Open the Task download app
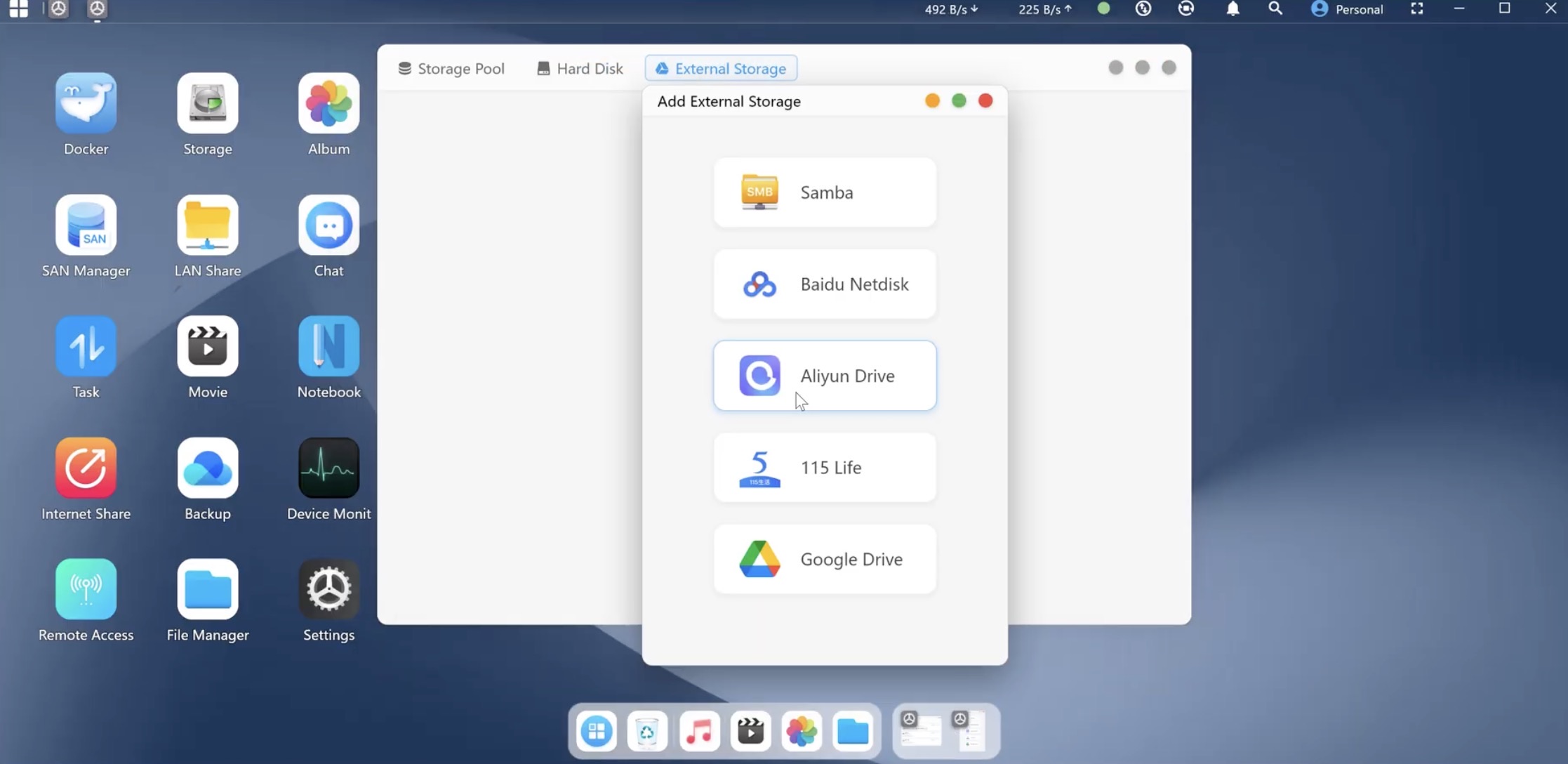Image resolution: width=1568 pixels, height=764 pixels. [x=86, y=346]
